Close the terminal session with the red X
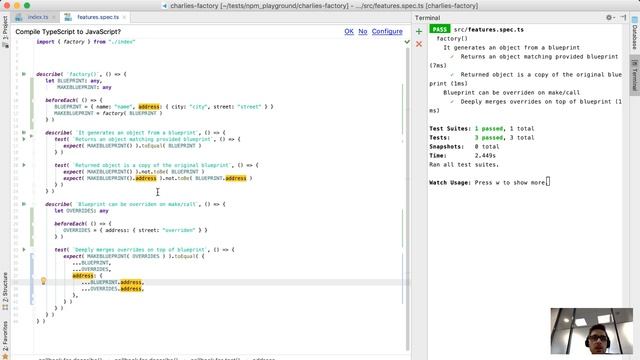Viewport: 640px width, 360px height. pos(419,44)
